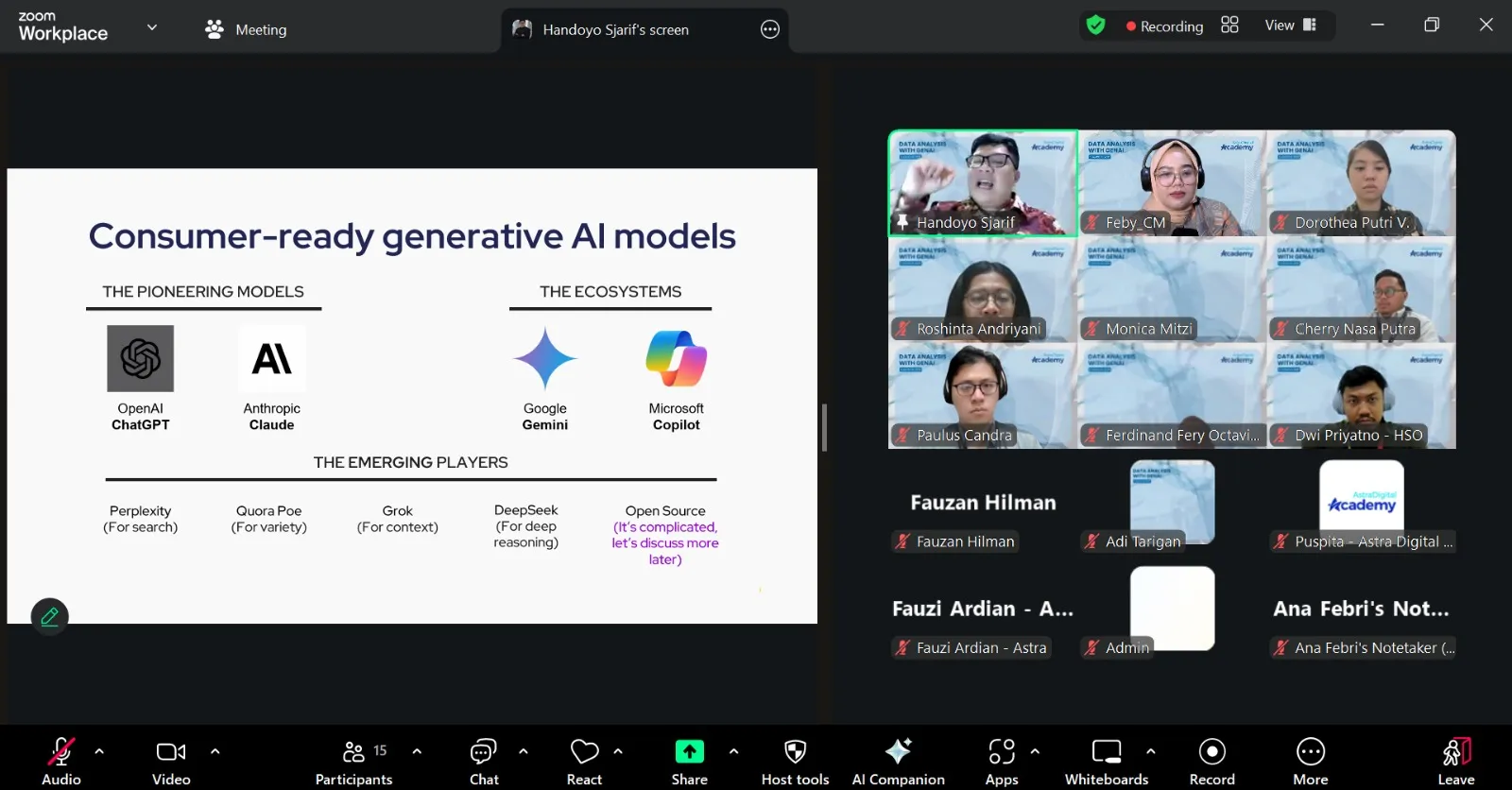Select Dwi Priyatno - HSO video tile
This screenshot has height=790, width=1512.
[x=1362, y=396]
